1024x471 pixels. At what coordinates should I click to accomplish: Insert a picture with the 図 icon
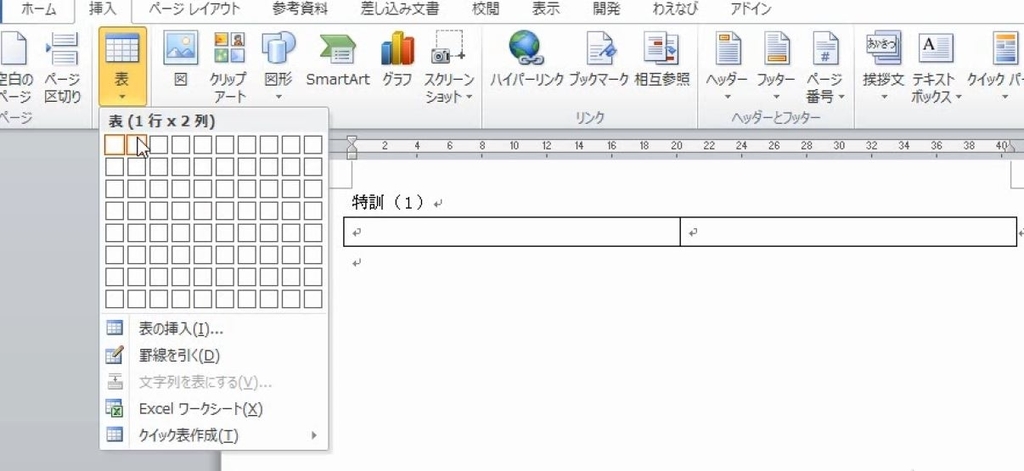pos(180,60)
